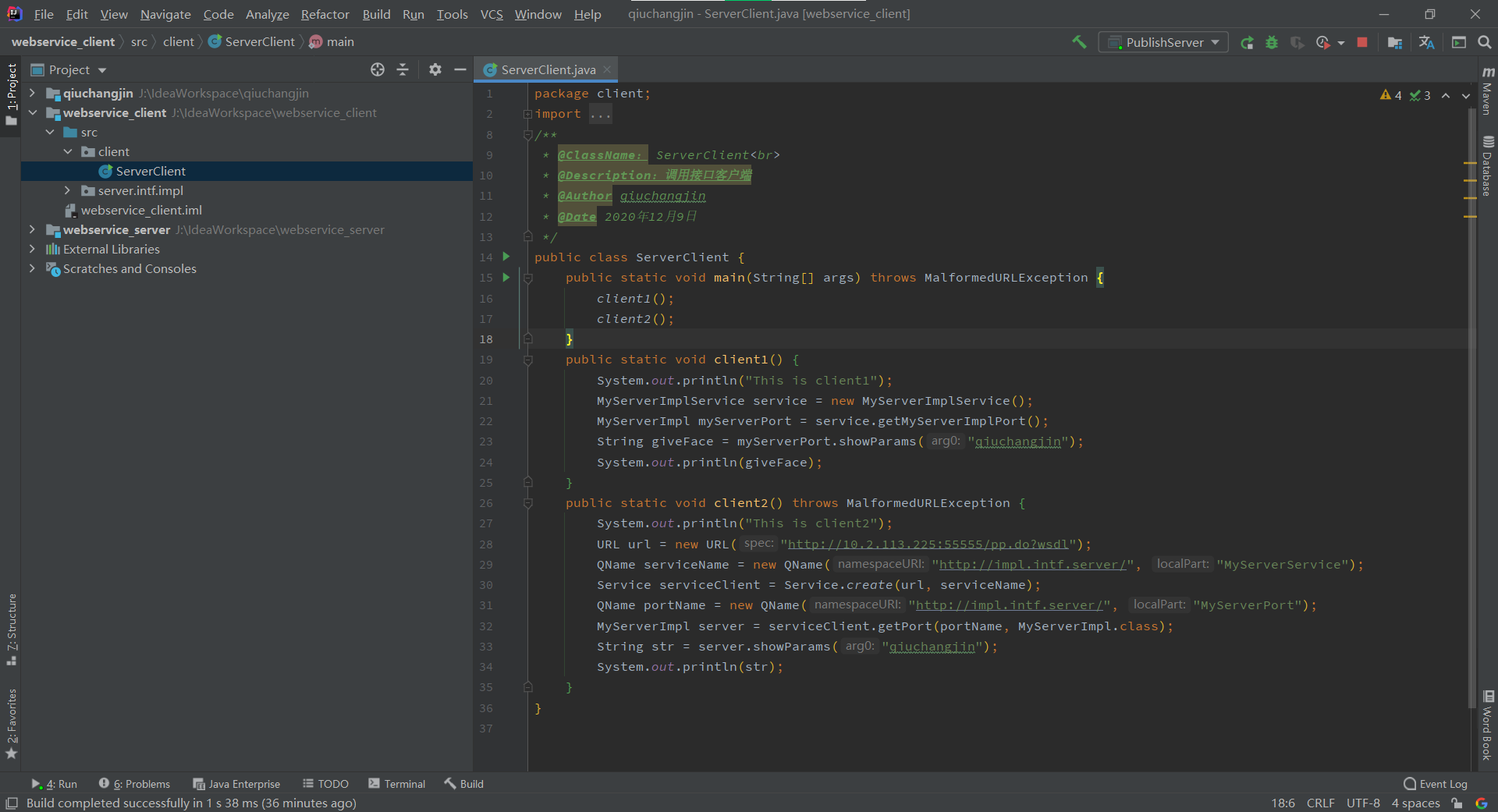
Task: Switch to the Terminal tool window tab
Action: tap(403, 784)
